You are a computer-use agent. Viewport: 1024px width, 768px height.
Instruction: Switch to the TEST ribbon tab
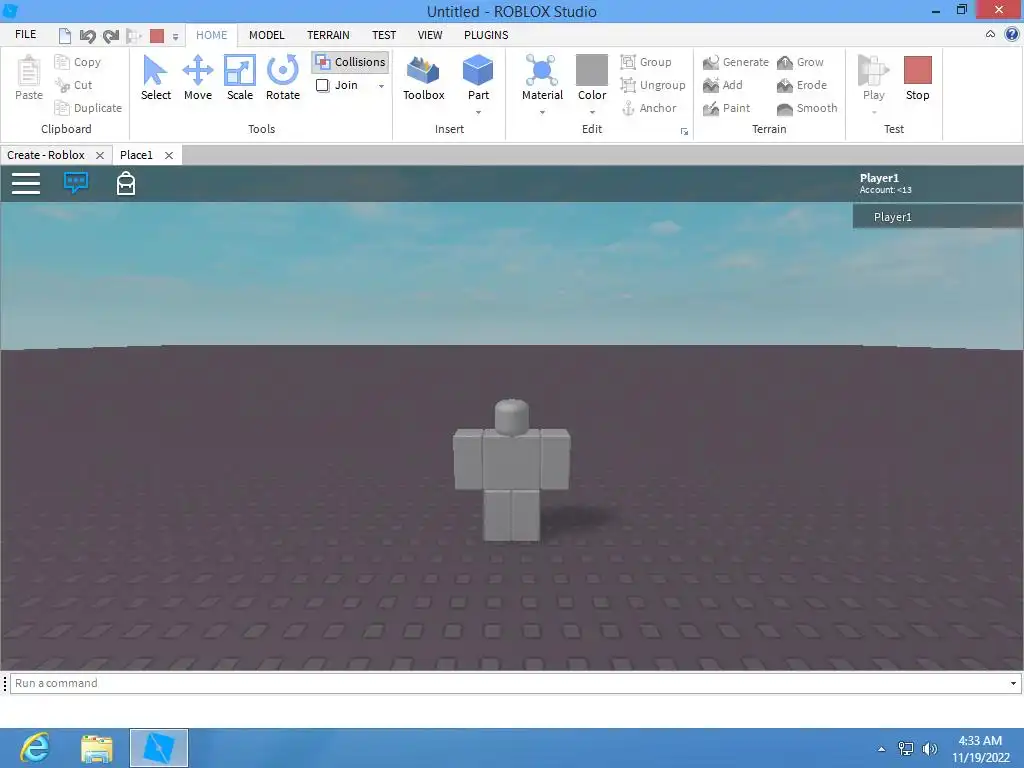(x=384, y=35)
